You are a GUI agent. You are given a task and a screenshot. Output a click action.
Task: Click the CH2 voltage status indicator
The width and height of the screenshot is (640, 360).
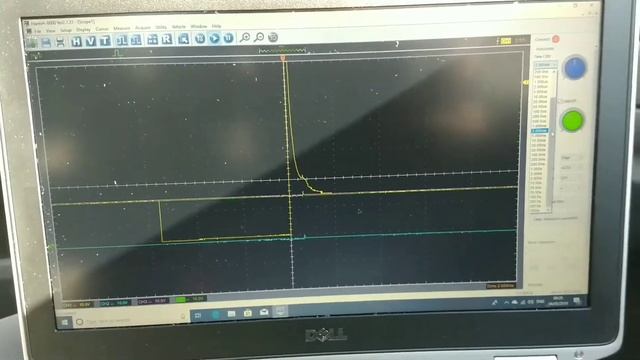[114, 303]
